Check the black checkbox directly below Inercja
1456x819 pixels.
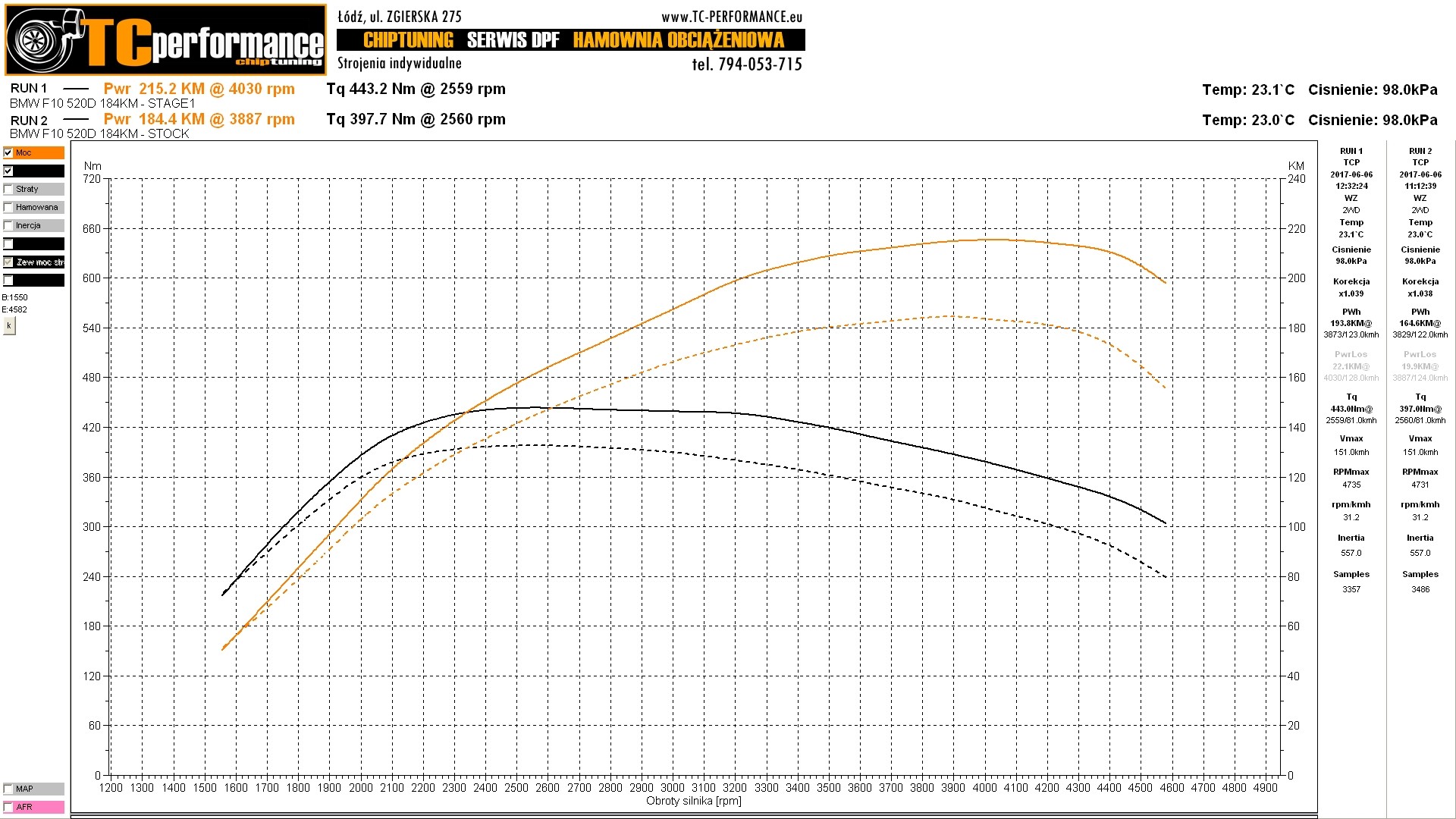click(8, 243)
